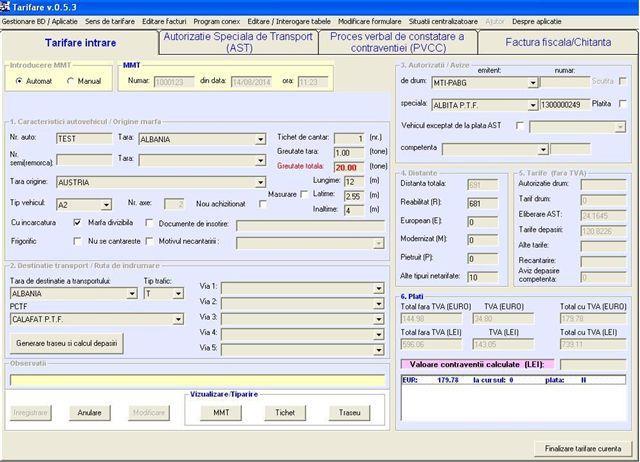Enable the Nou achizitionat checkbox
The width and height of the screenshot is (640, 462).
pos(263,204)
